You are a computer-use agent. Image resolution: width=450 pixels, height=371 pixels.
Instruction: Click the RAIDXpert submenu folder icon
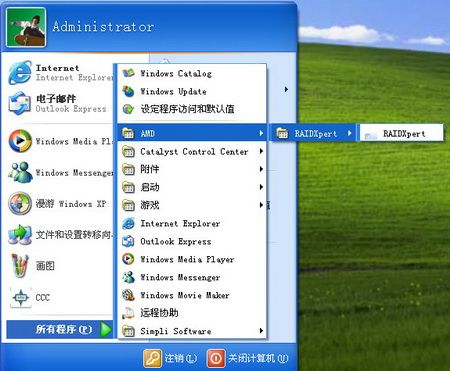[282, 133]
